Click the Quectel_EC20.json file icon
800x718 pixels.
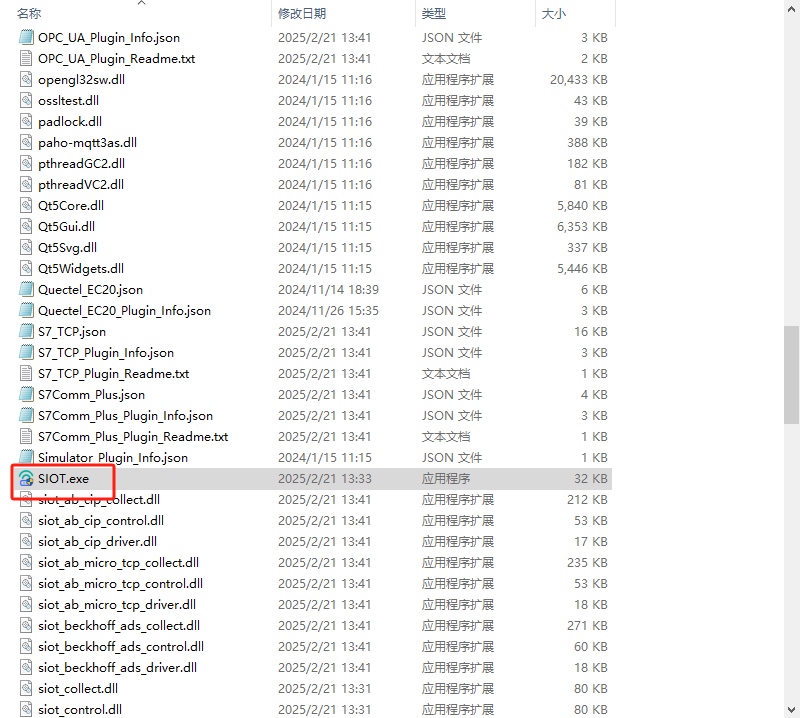pos(26,289)
